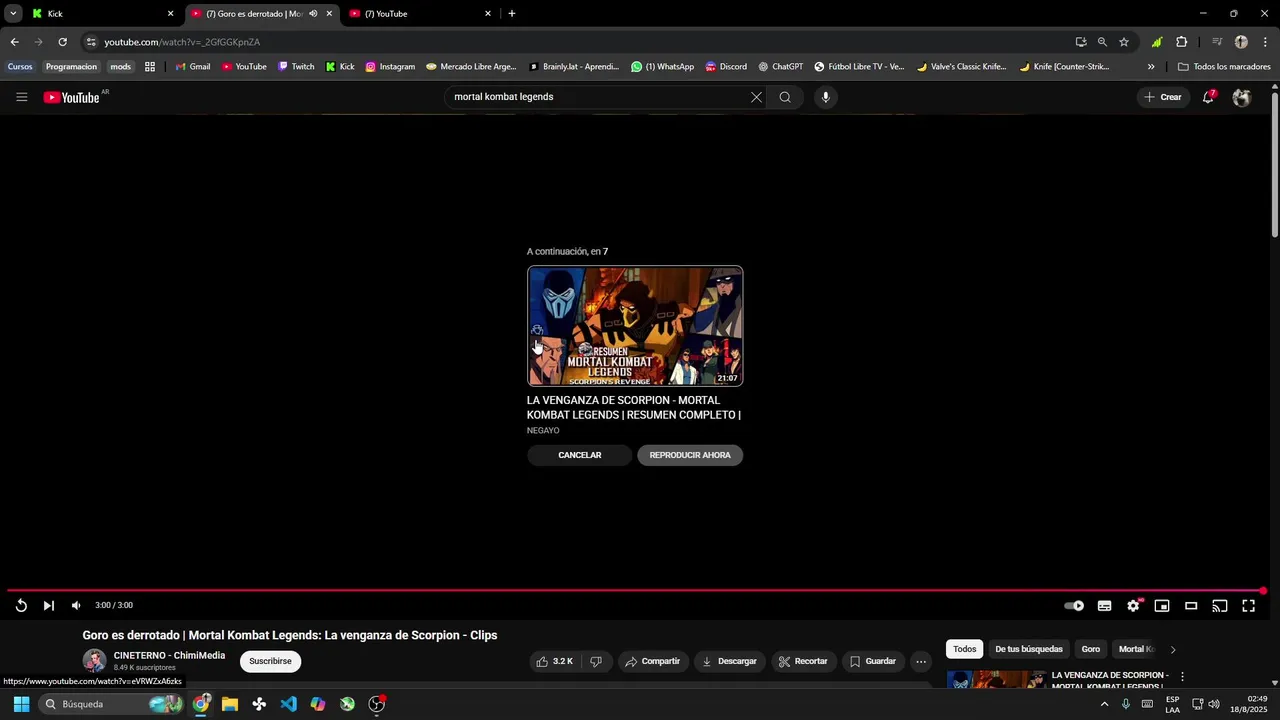Open the LA VENGANZA DE SCORPION title link
1280x720 pixels.
(x=634, y=407)
